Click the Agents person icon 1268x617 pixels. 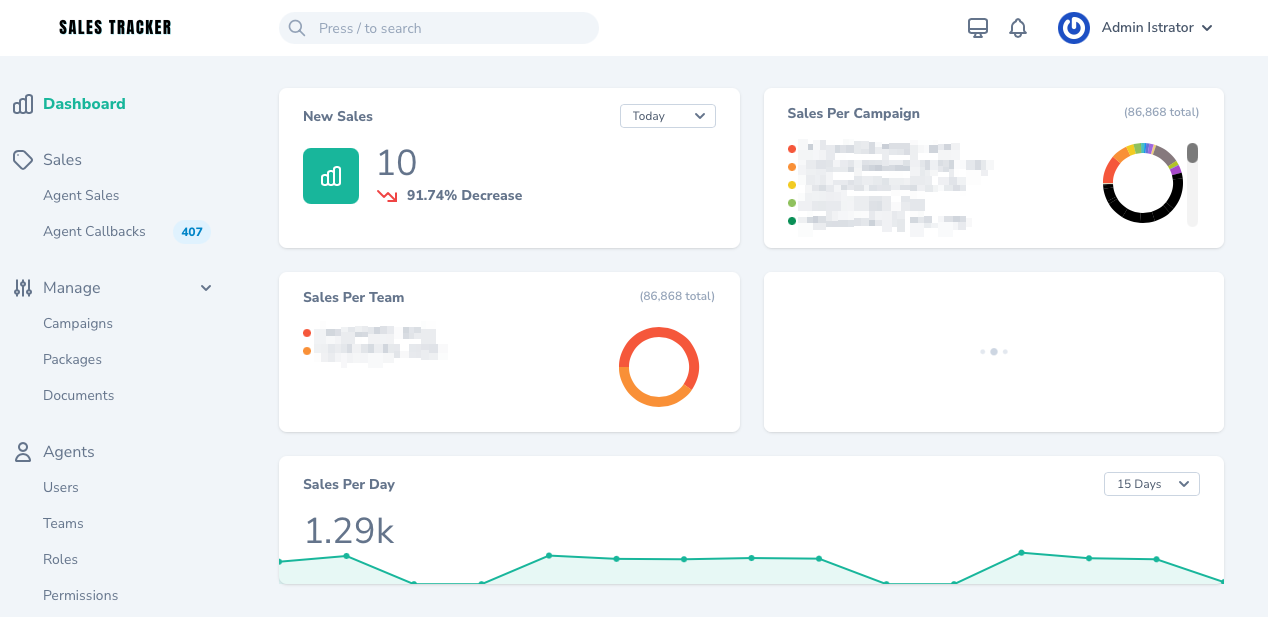[x=22, y=451]
